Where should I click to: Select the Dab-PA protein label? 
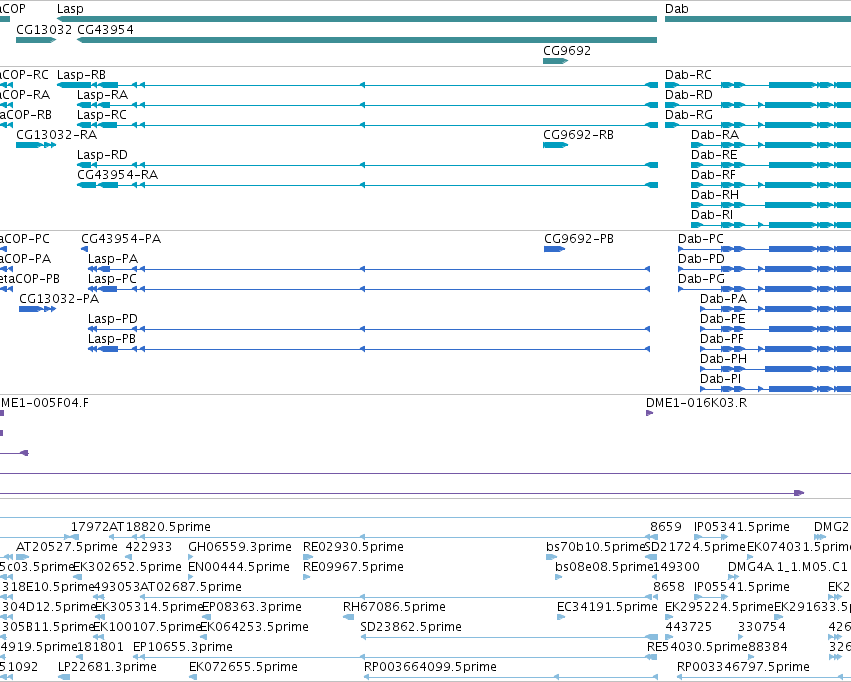click(723, 299)
